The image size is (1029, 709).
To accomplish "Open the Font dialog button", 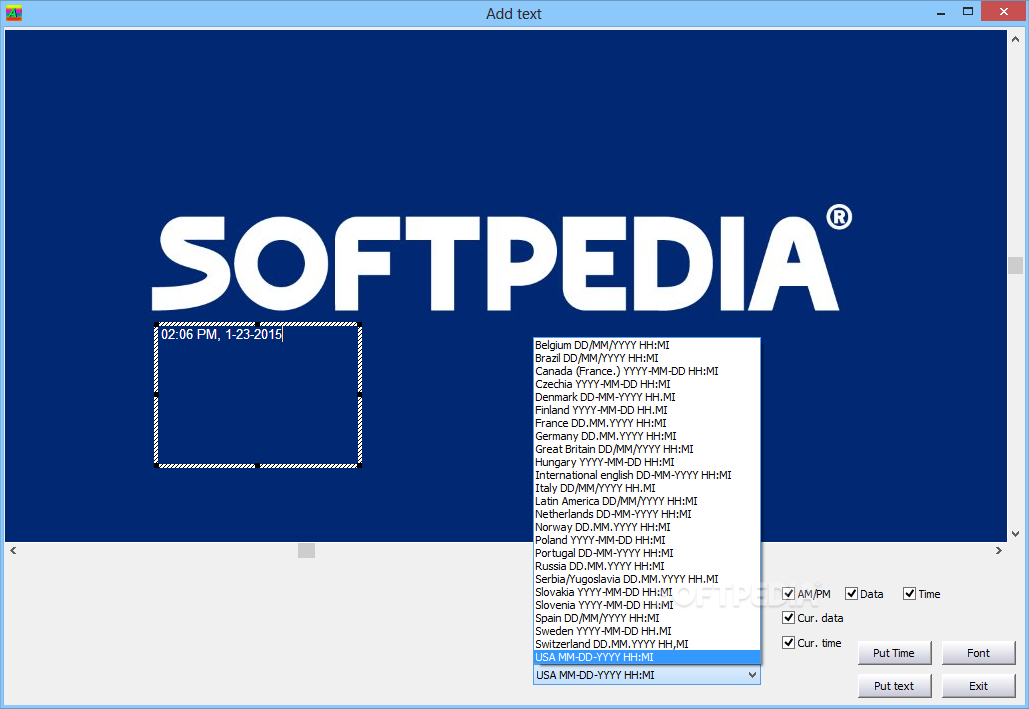I will click(978, 653).
